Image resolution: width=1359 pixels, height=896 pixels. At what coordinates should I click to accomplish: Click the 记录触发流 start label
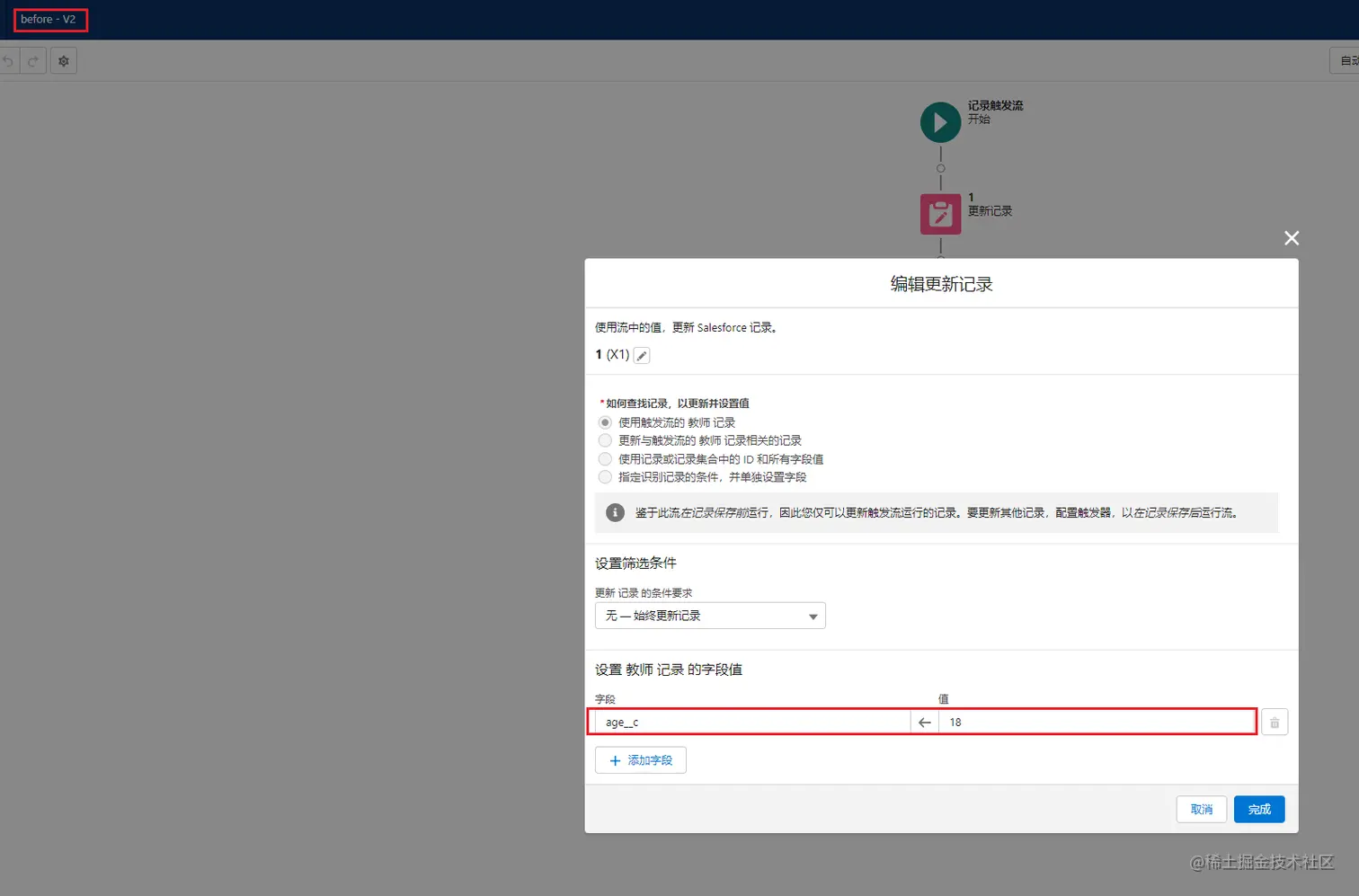click(995, 105)
